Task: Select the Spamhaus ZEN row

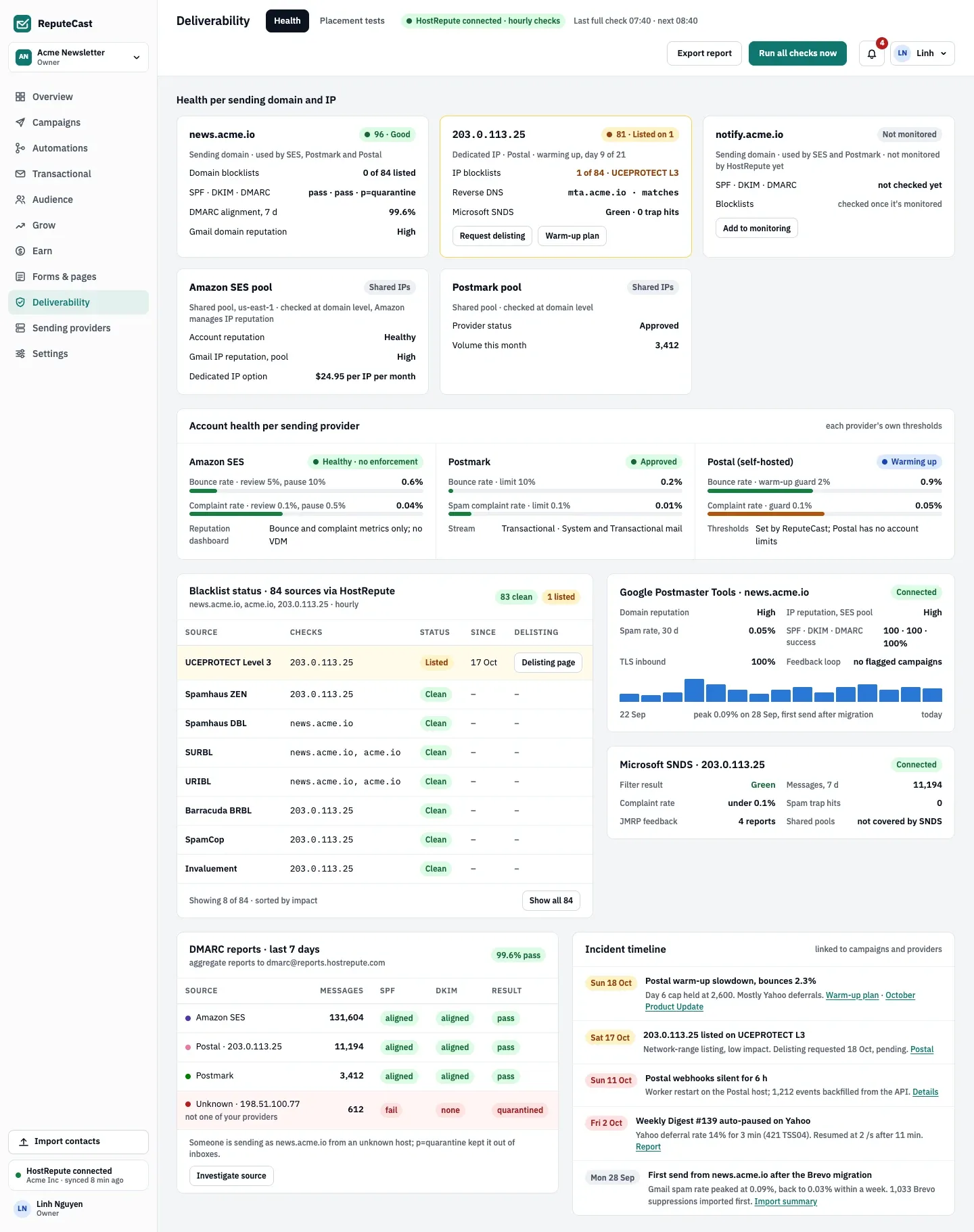Action: pos(384,694)
